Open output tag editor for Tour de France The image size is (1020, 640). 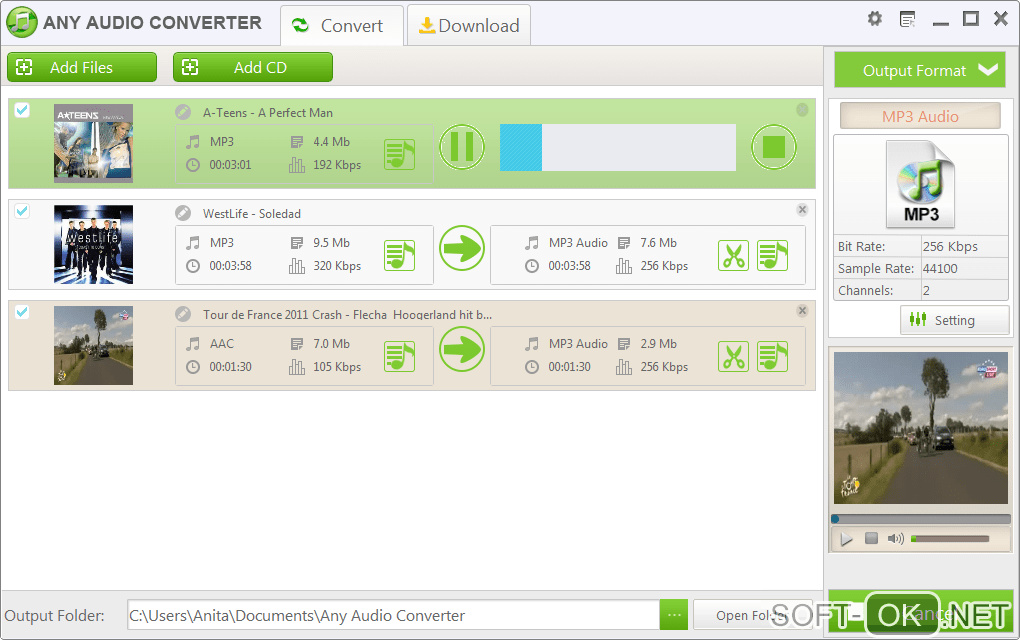tap(773, 356)
